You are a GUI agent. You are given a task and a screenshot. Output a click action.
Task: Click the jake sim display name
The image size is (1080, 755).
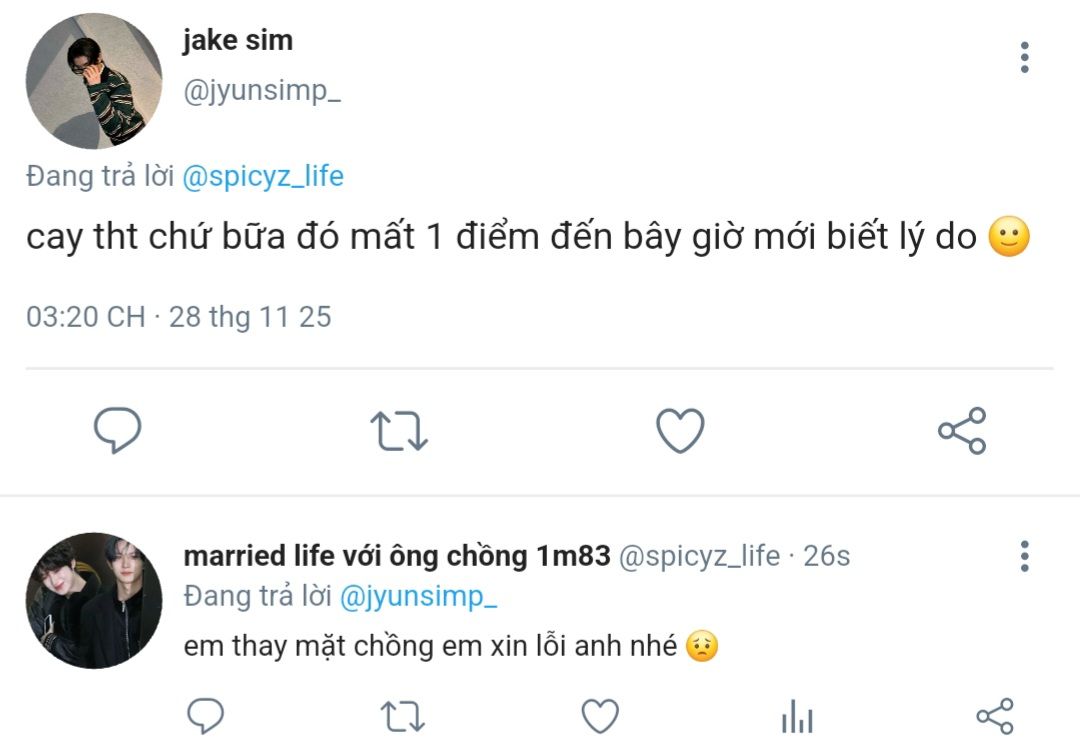pos(238,41)
